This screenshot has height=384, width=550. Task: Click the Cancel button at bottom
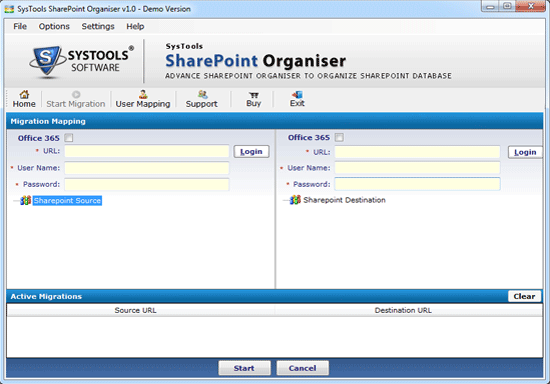click(302, 368)
